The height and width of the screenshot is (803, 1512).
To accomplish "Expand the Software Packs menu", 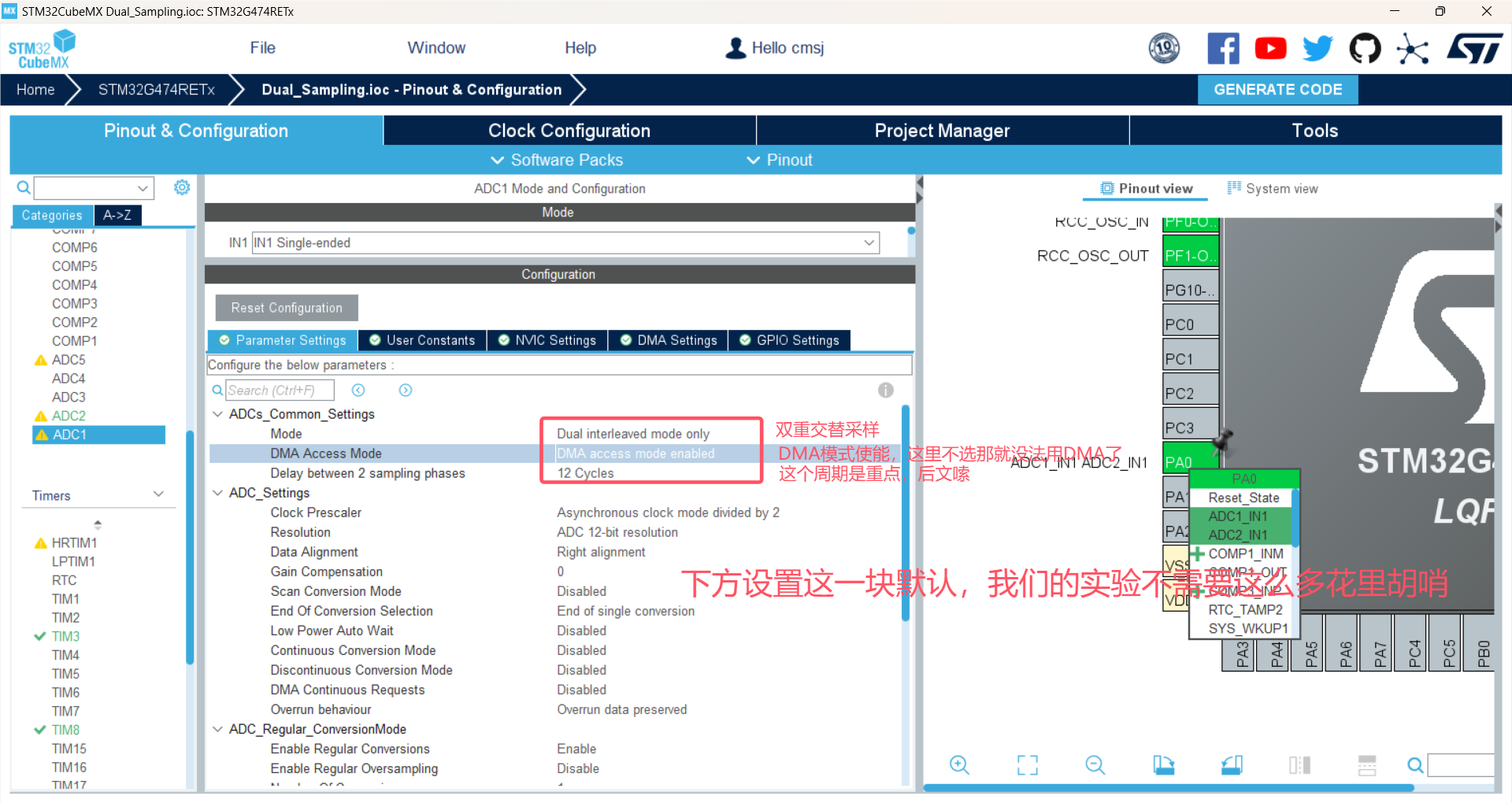I will click(557, 160).
